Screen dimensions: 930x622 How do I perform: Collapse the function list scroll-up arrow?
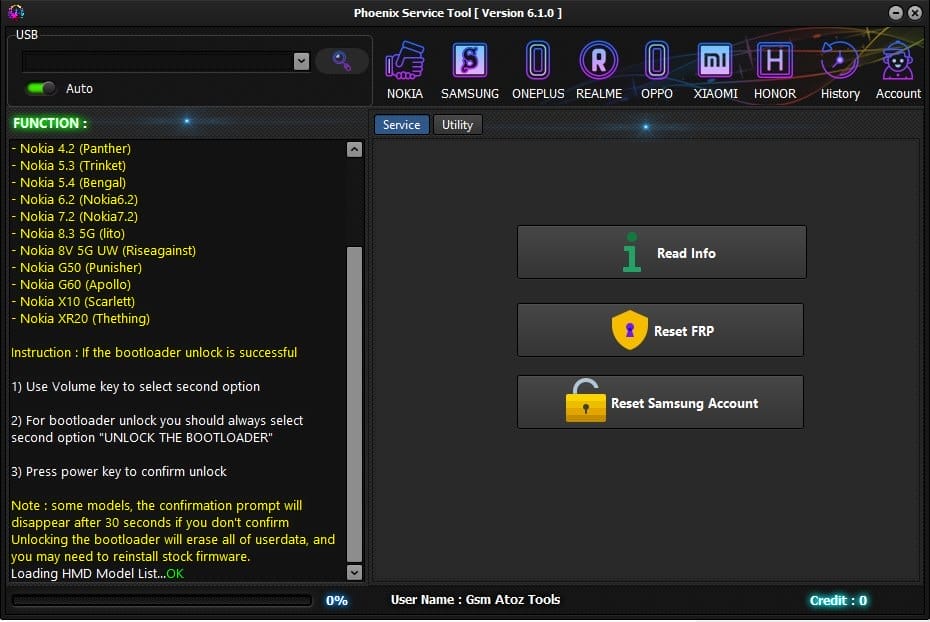click(x=354, y=149)
